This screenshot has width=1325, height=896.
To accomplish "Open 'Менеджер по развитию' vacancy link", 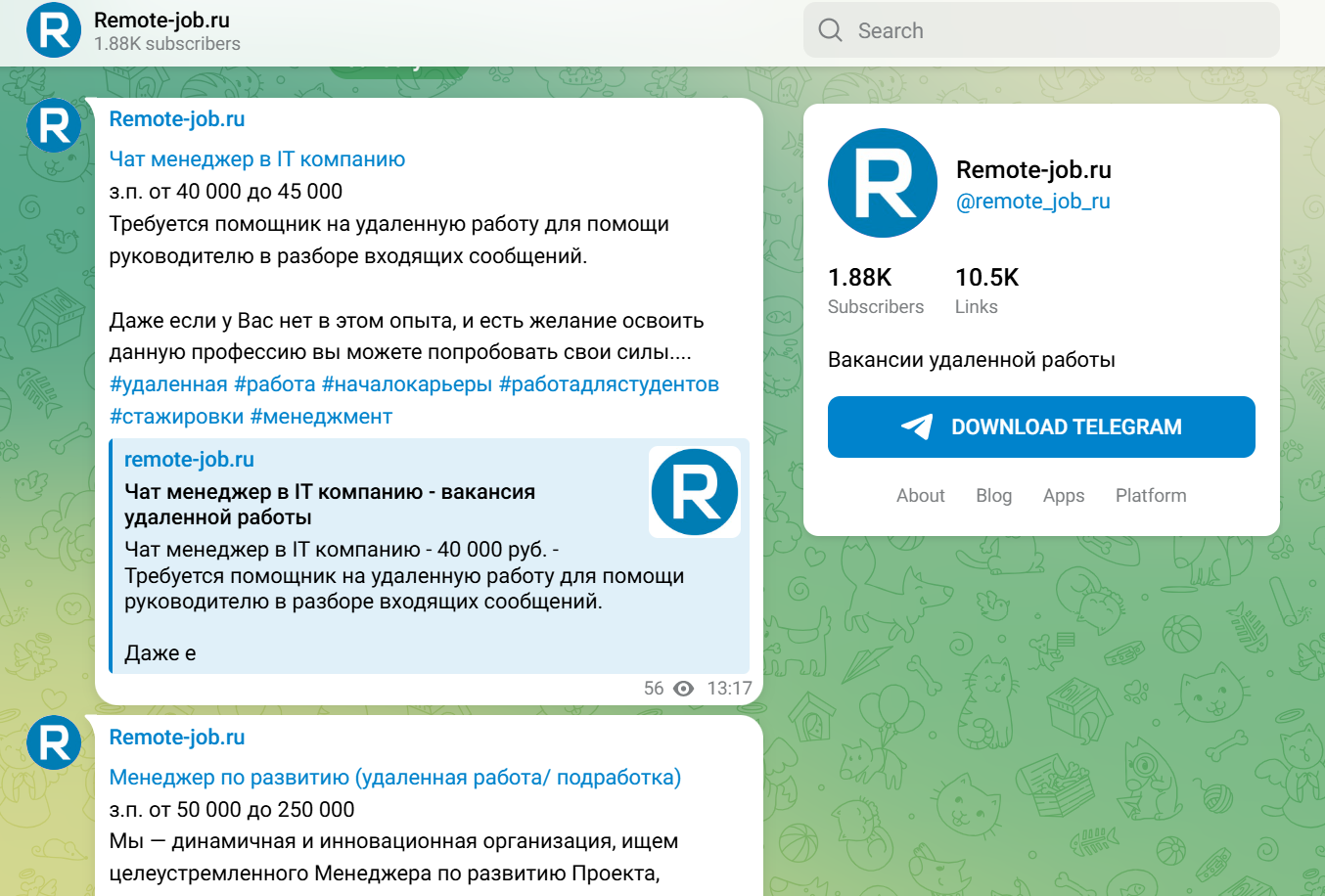I will click(x=394, y=778).
